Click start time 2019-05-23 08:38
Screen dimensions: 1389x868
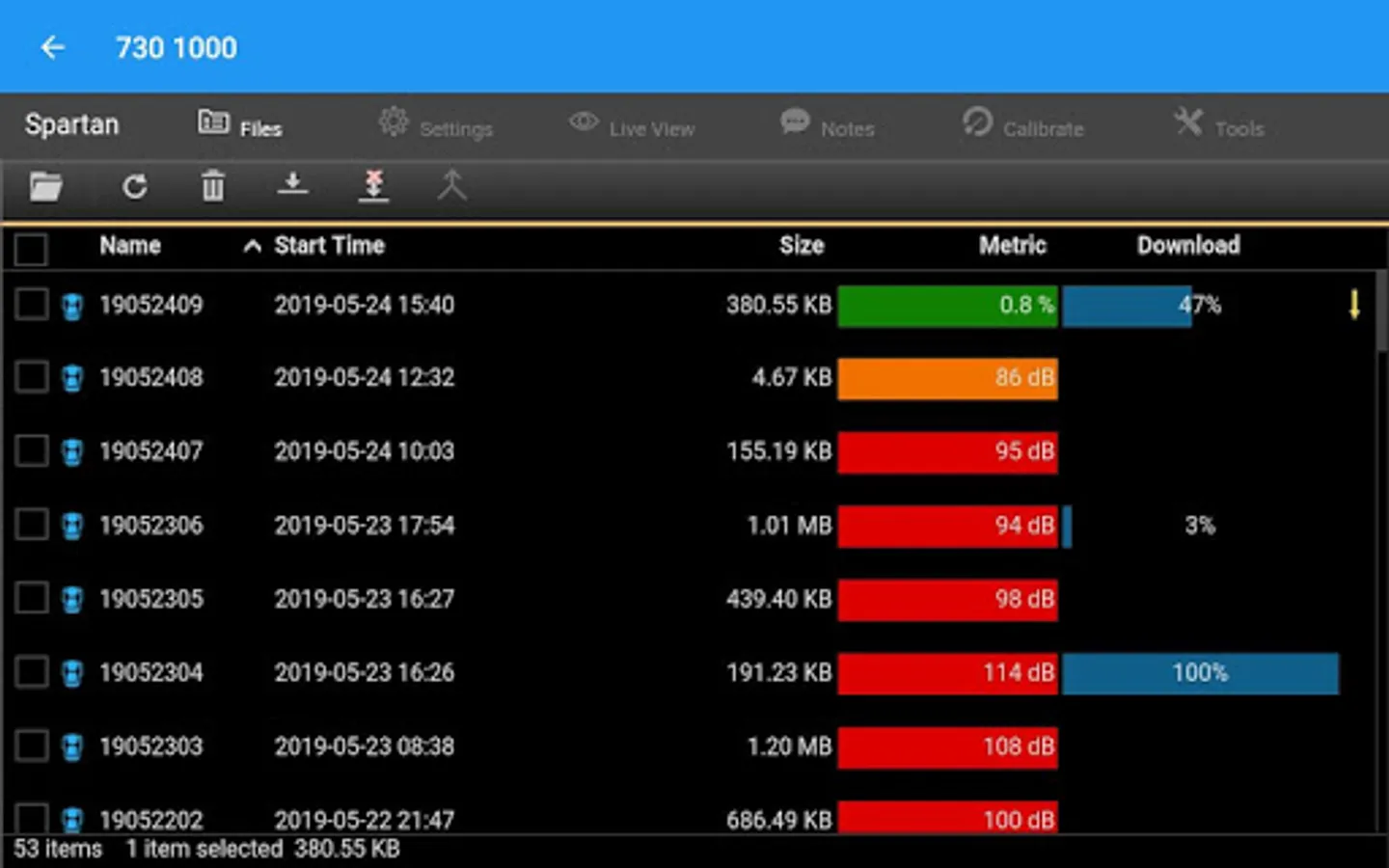[365, 746]
